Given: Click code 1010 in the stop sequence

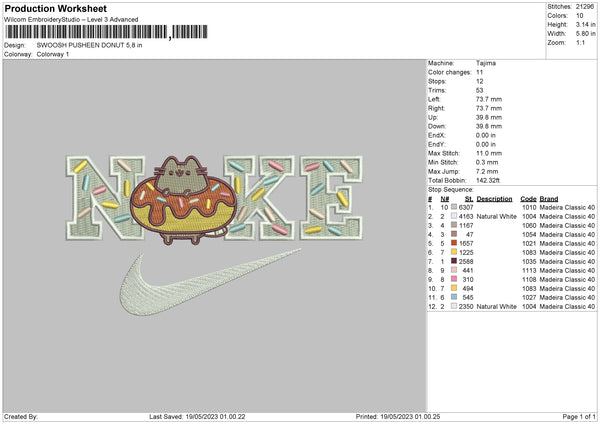Looking at the screenshot, I should 529,207.
